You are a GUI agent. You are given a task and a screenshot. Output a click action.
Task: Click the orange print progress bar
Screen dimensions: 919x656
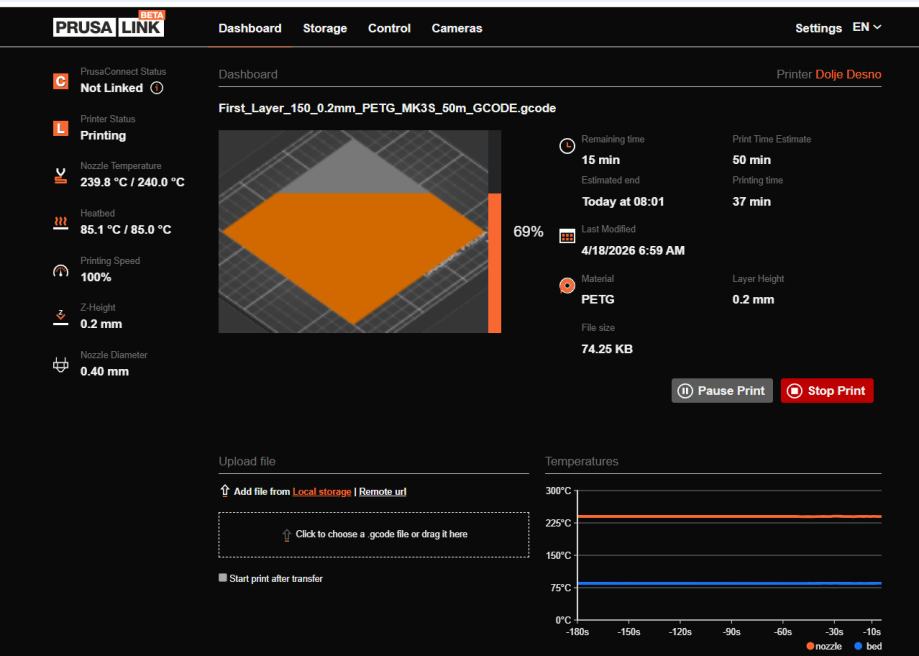click(494, 263)
